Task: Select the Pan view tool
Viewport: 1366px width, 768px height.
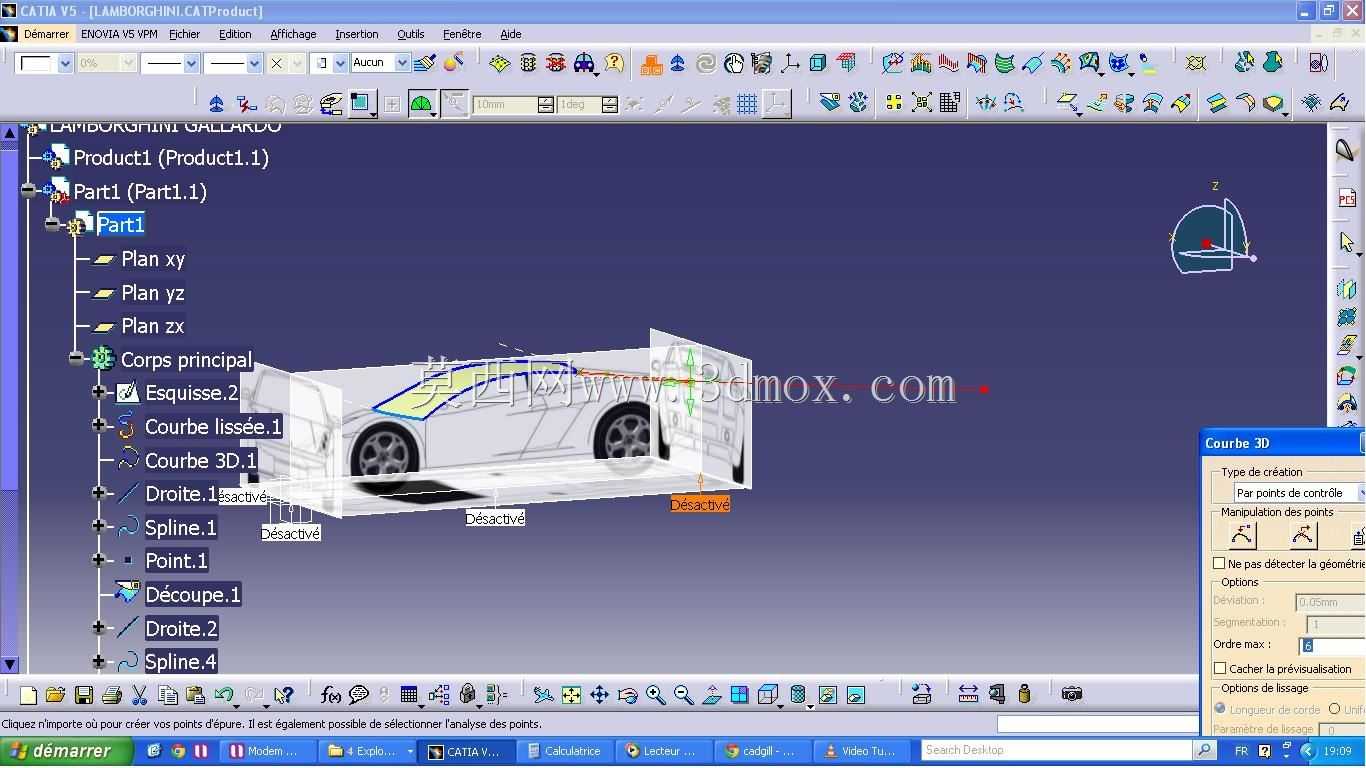Action: pos(599,695)
